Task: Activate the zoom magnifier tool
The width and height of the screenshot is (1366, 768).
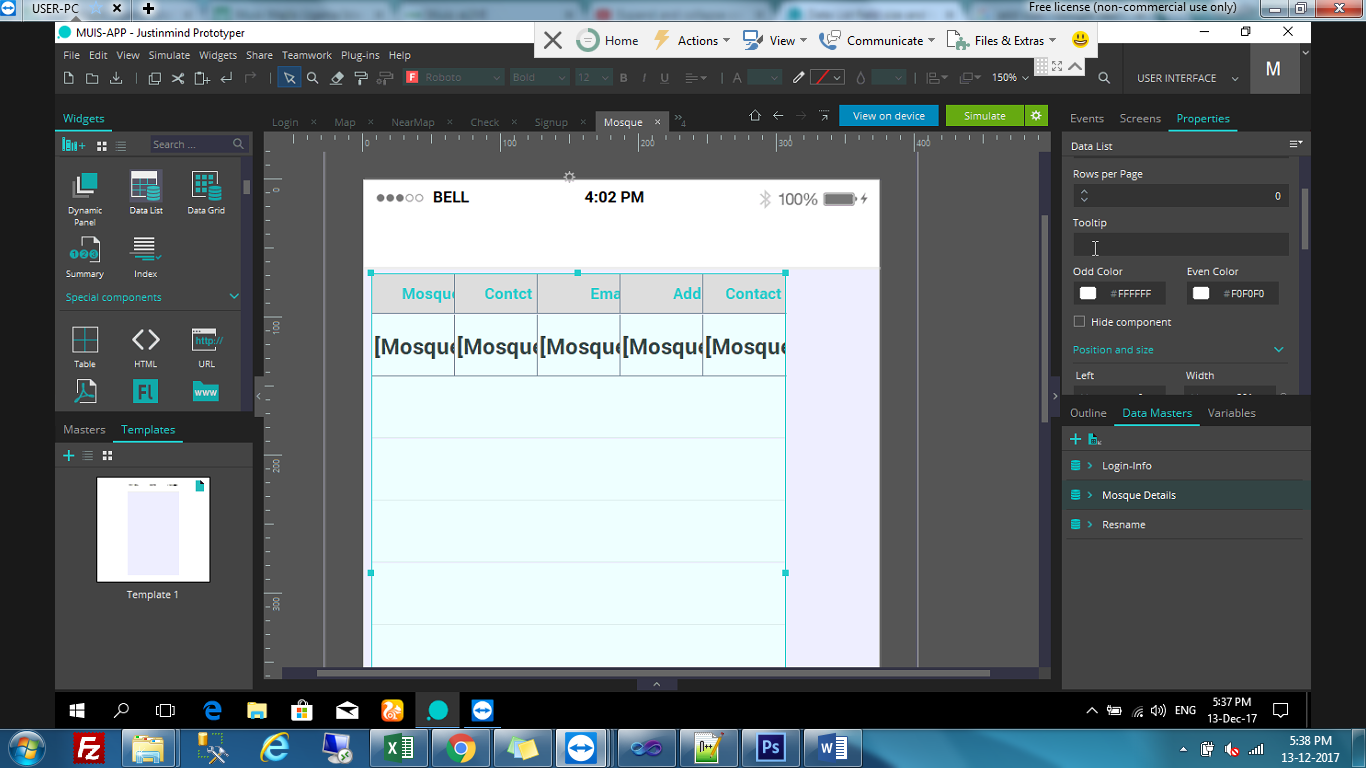Action: tap(313, 78)
